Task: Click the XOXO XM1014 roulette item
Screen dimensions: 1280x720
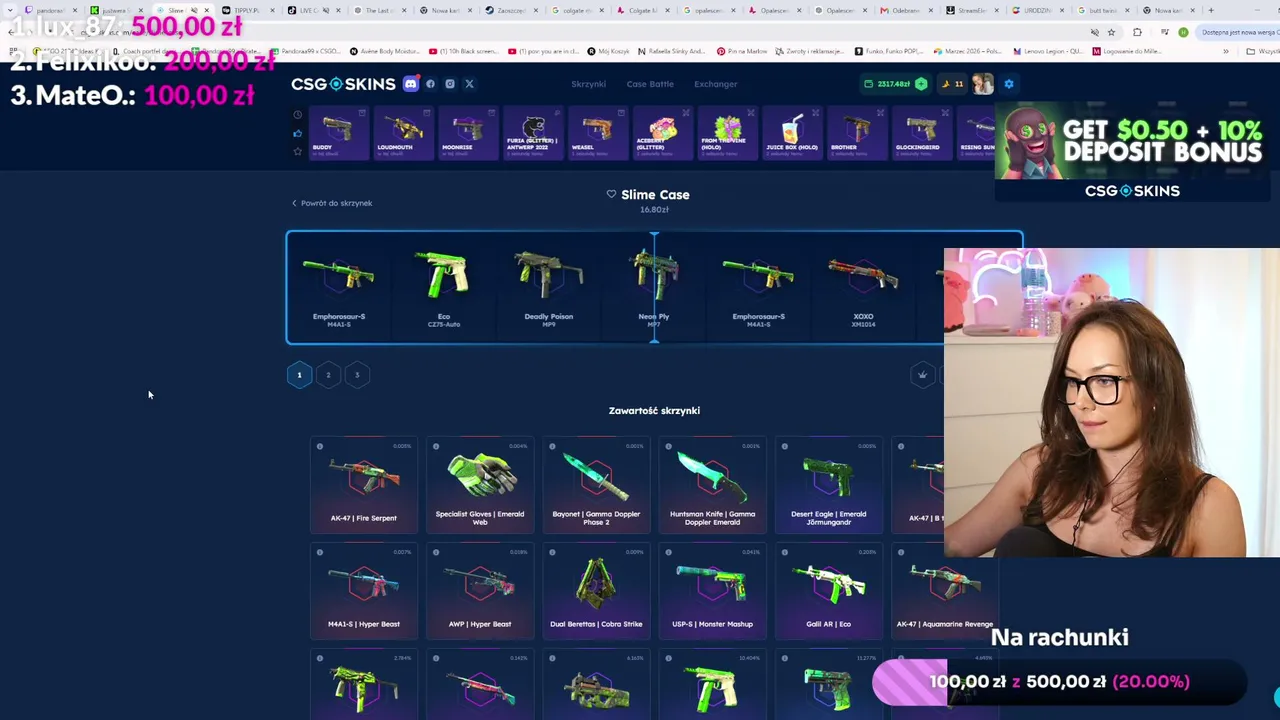Action: tap(863, 288)
